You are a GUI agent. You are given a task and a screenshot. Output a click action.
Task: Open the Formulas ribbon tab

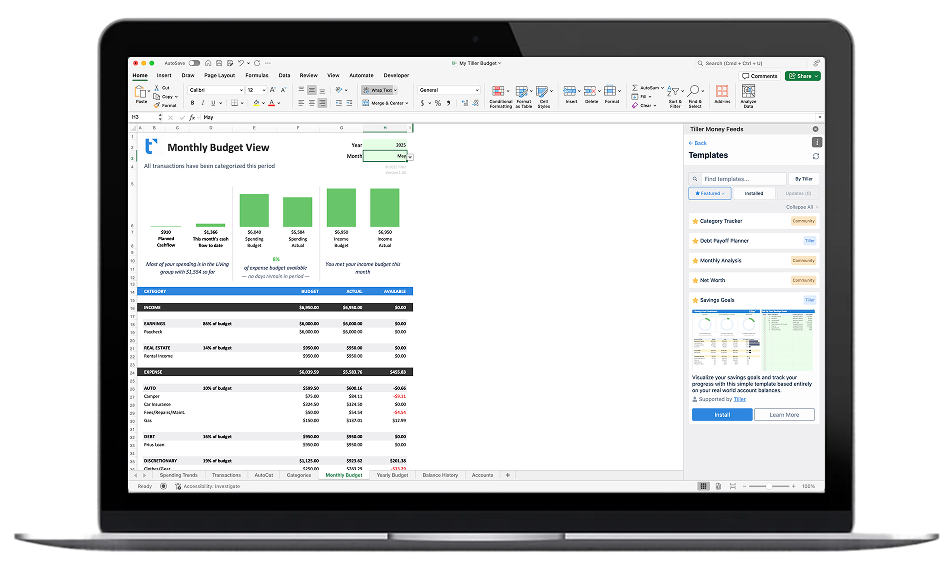(x=257, y=75)
